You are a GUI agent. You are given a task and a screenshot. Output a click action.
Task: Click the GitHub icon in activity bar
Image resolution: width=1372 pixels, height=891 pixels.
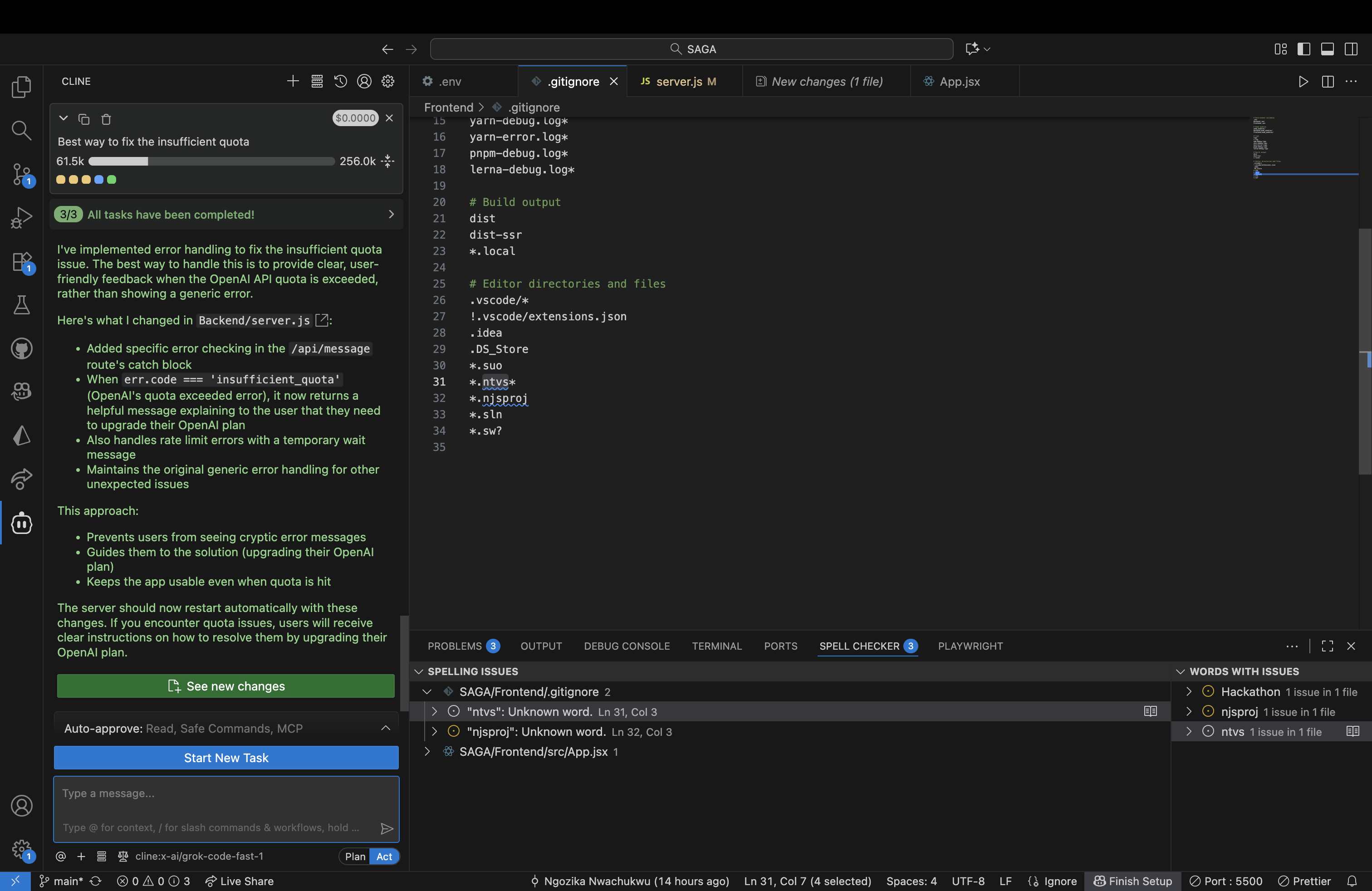pos(21,349)
